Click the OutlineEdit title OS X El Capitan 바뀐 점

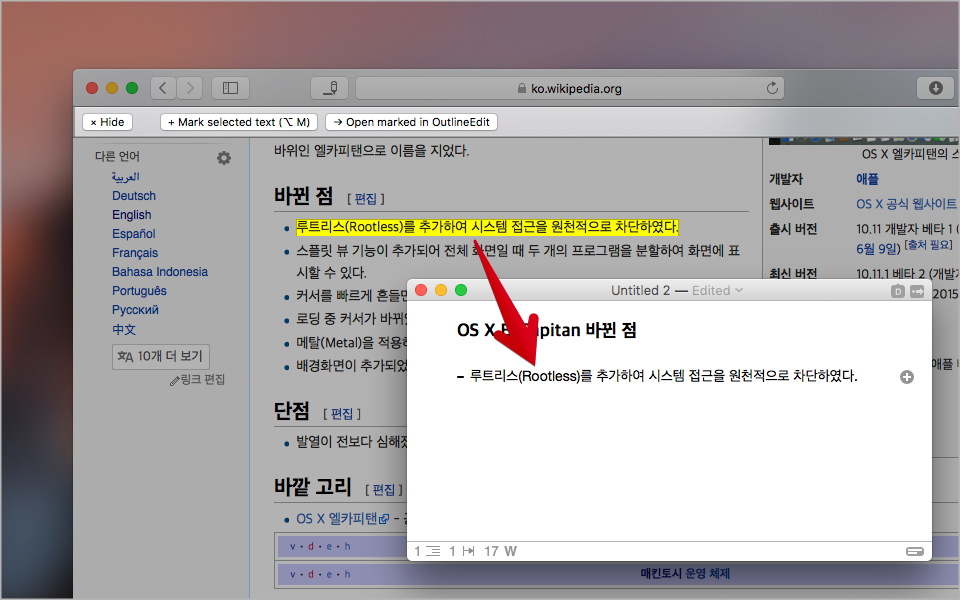(547, 330)
